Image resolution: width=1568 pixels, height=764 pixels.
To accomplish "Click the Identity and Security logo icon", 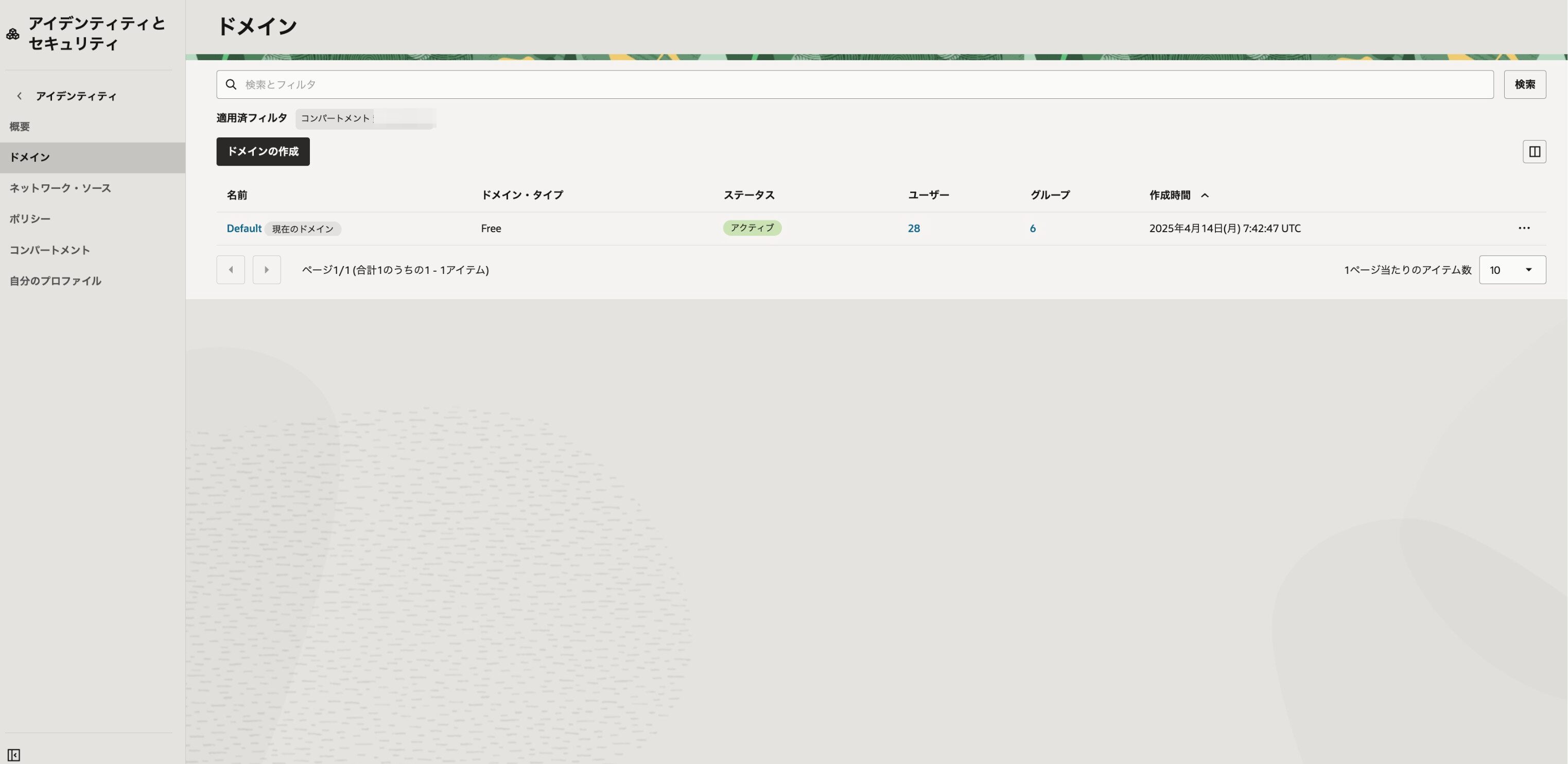I will coord(13,34).
